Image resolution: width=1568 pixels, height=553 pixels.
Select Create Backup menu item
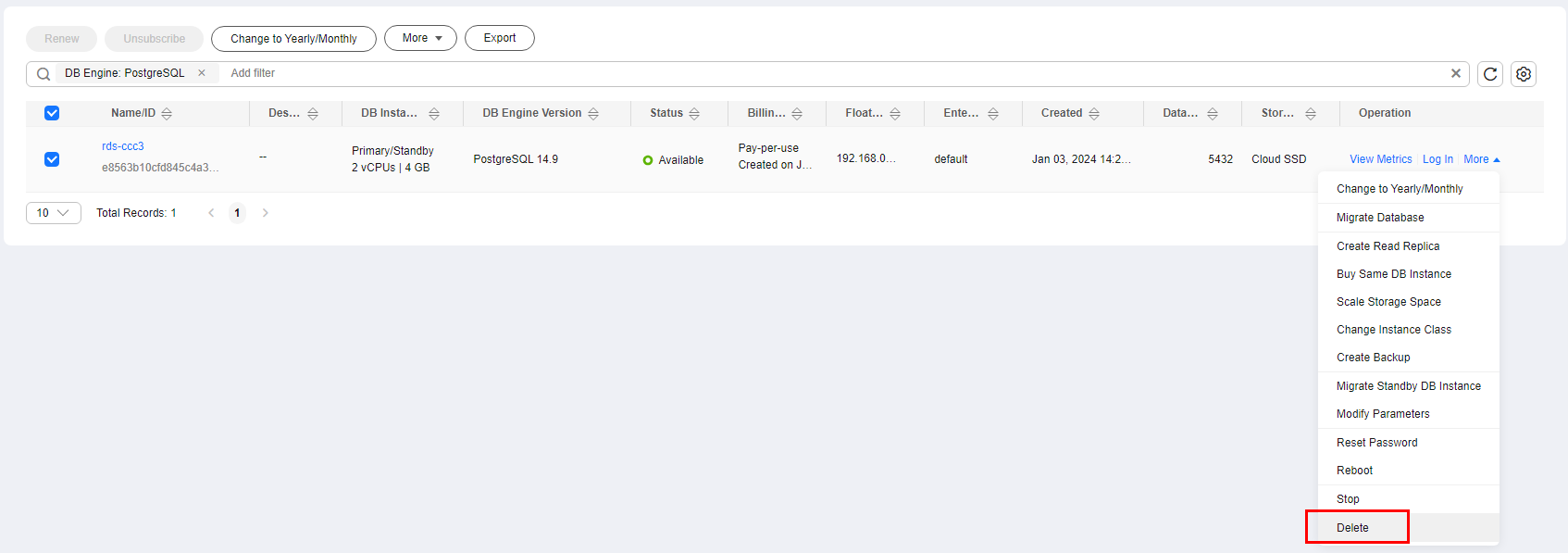1409,358
